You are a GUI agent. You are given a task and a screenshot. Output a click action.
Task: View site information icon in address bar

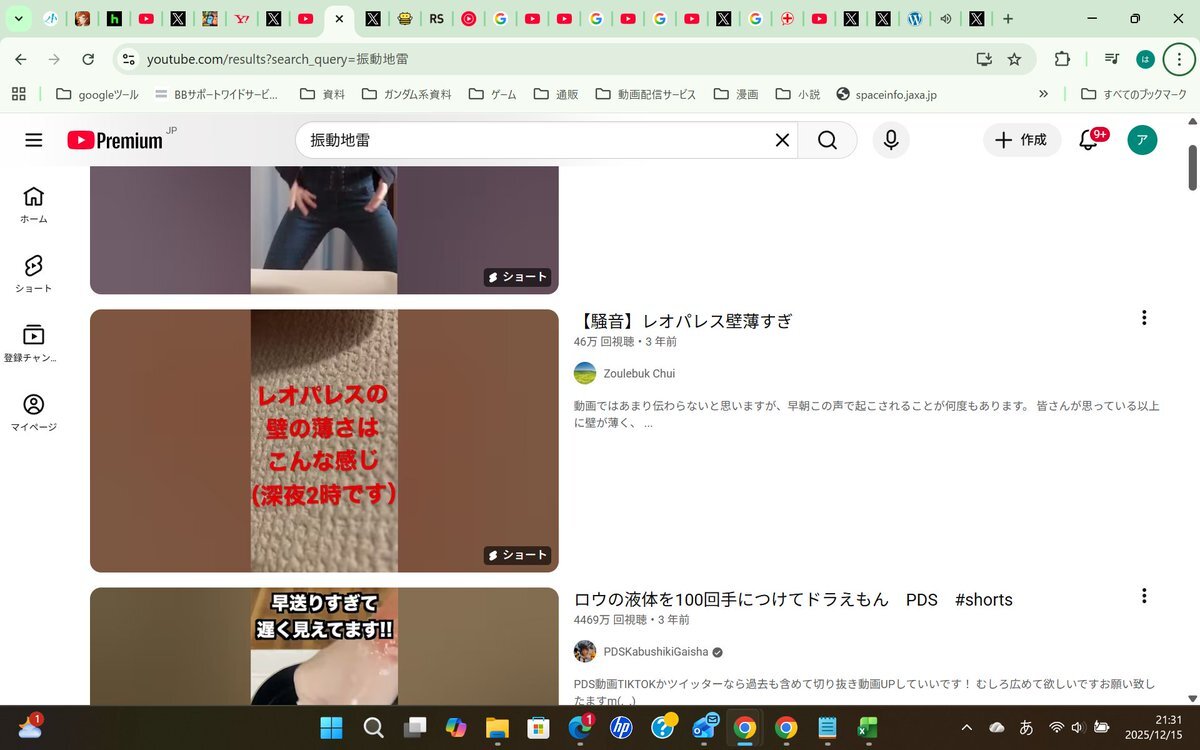128,59
